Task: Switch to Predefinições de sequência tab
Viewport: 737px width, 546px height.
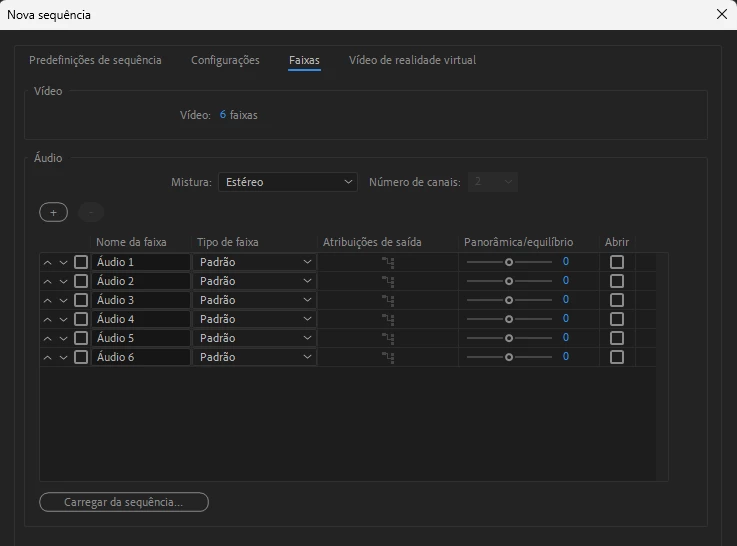Action: point(95,60)
